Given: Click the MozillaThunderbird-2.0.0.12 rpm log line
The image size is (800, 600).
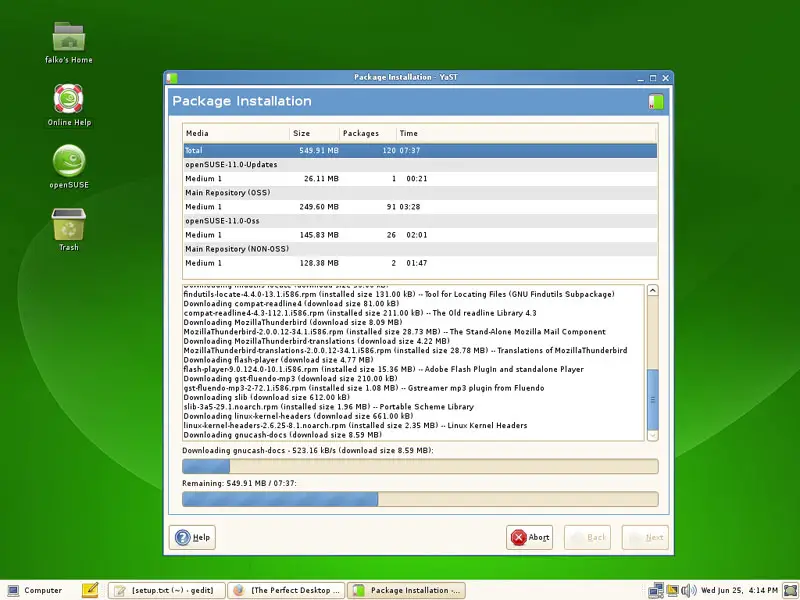Looking at the screenshot, I should click(394, 332).
